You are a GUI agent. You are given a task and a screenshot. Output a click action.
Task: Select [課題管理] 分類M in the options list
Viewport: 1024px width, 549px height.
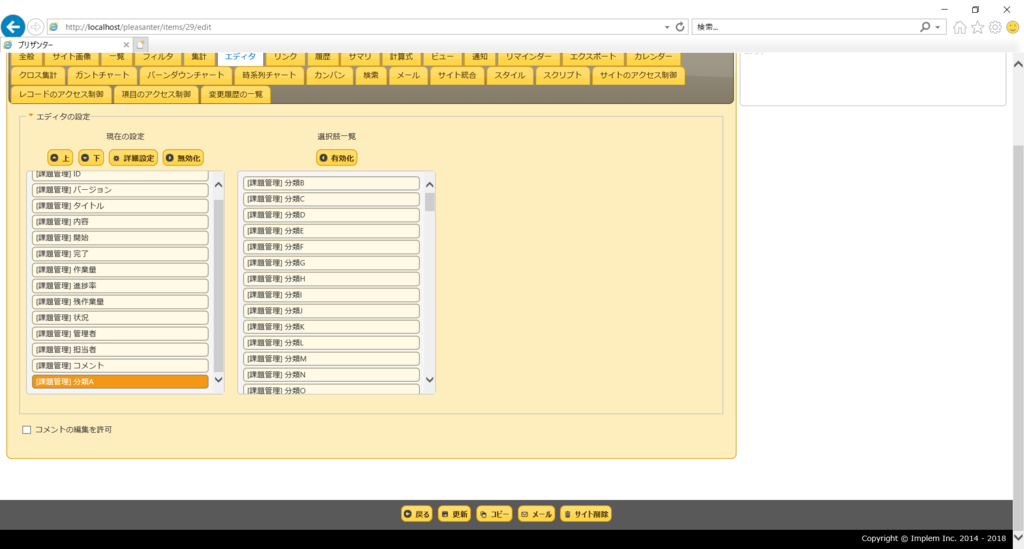(331, 359)
